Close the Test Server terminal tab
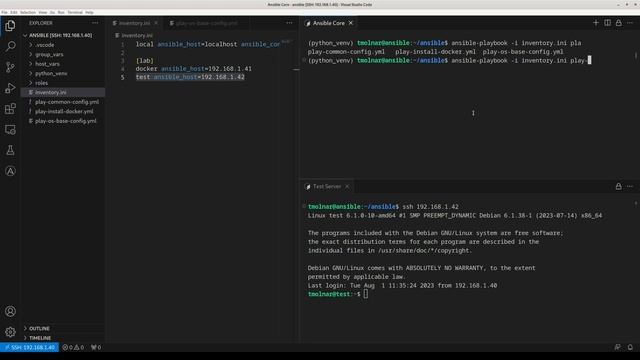This screenshot has width=640, height=360. pos(347,187)
